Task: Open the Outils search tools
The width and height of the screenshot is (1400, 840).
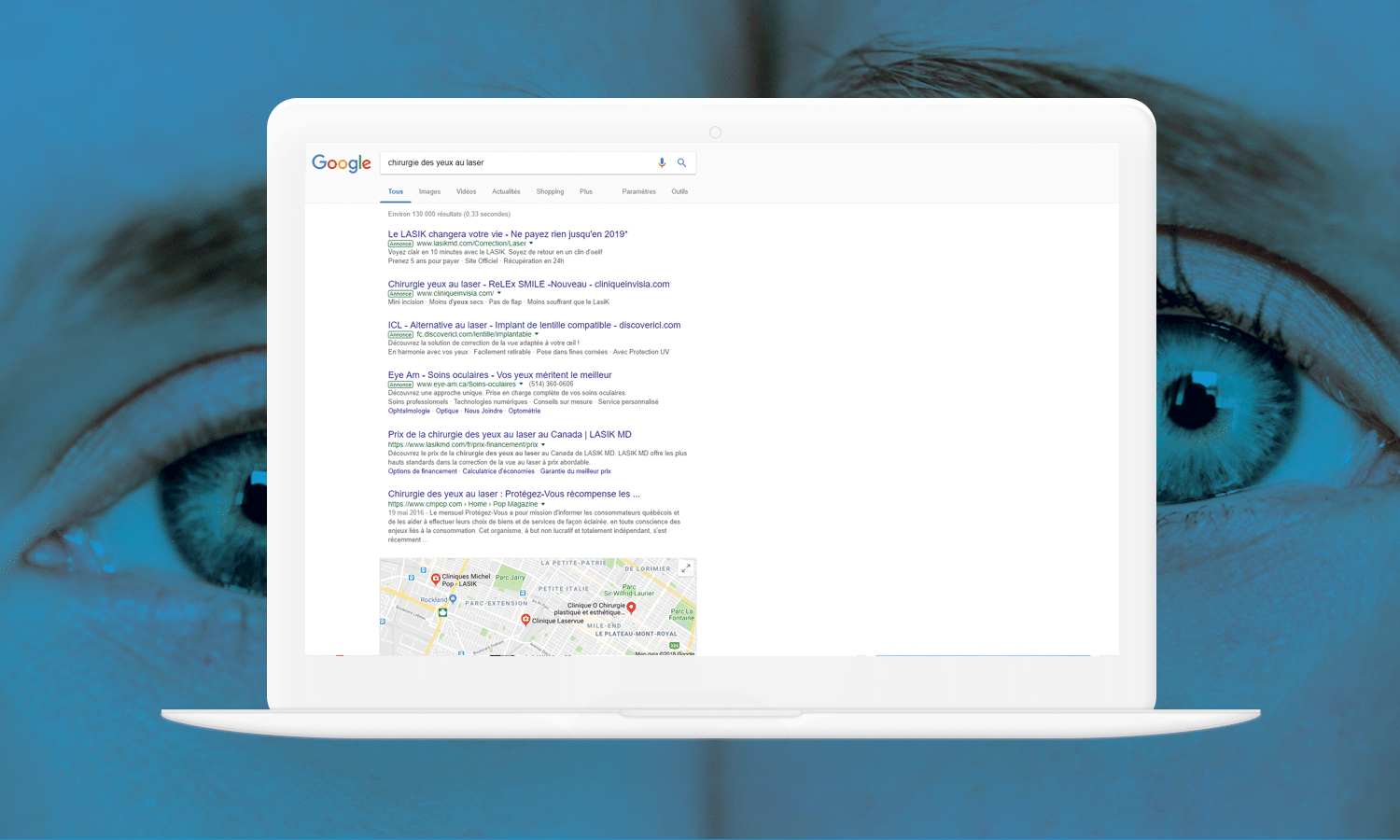Action: click(679, 191)
